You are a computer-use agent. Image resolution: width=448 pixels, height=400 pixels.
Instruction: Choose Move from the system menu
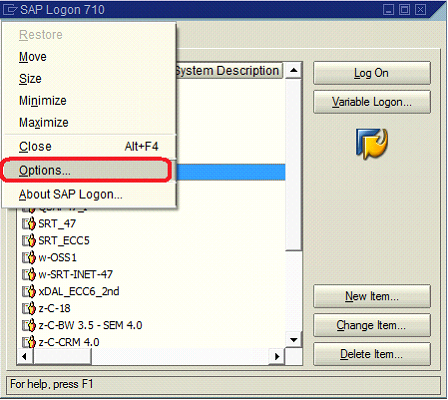[x=89, y=57]
